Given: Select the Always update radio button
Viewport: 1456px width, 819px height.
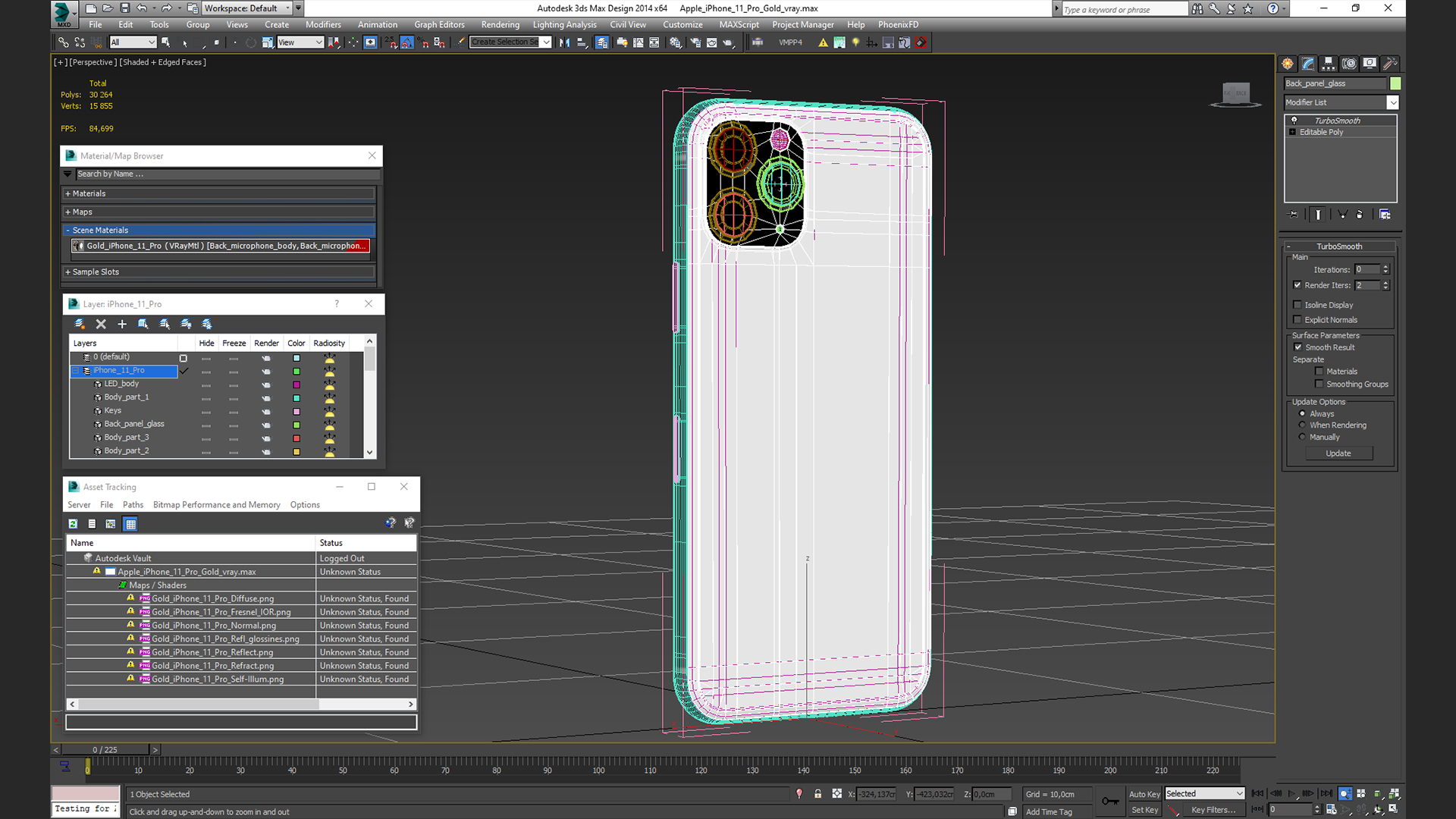Looking at the screenshot, I should click(1302, 414).
